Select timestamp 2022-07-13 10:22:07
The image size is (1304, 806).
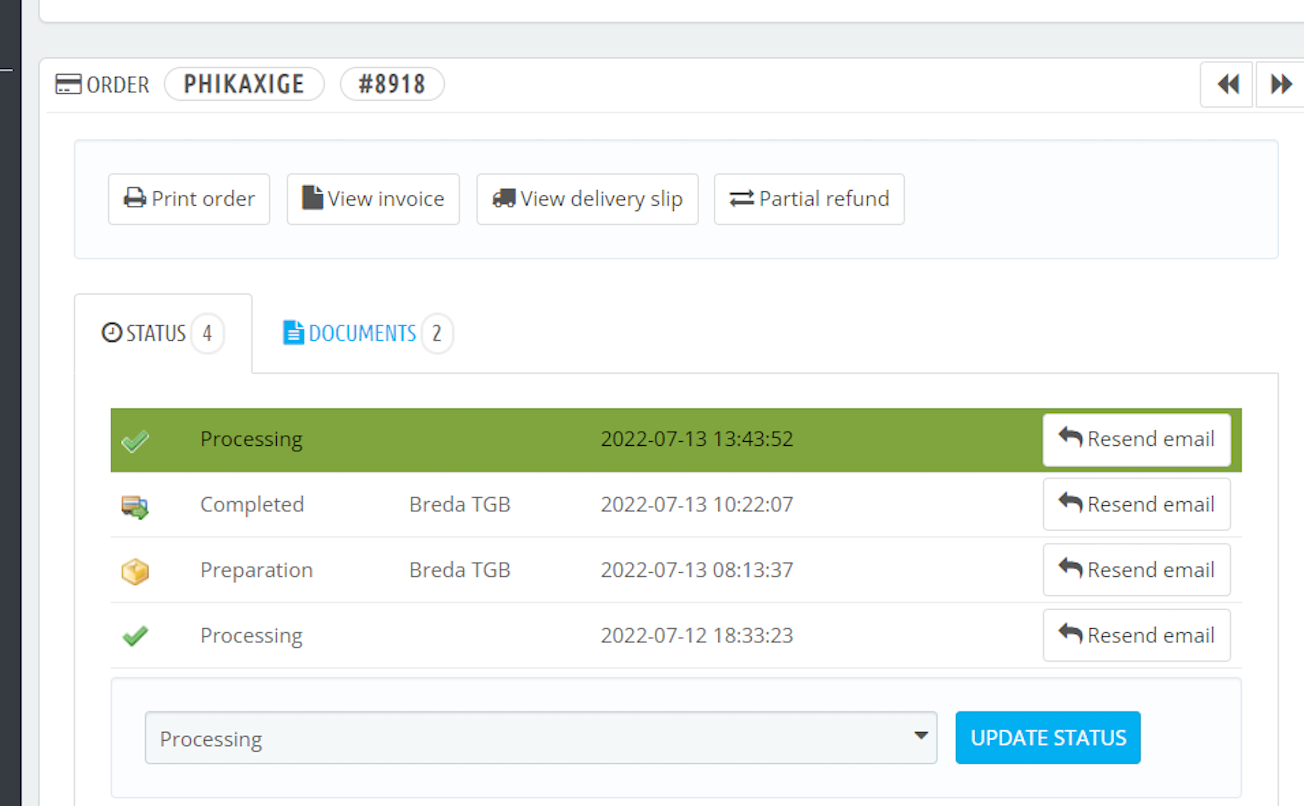pyautogui.click(x=697, y=505)
